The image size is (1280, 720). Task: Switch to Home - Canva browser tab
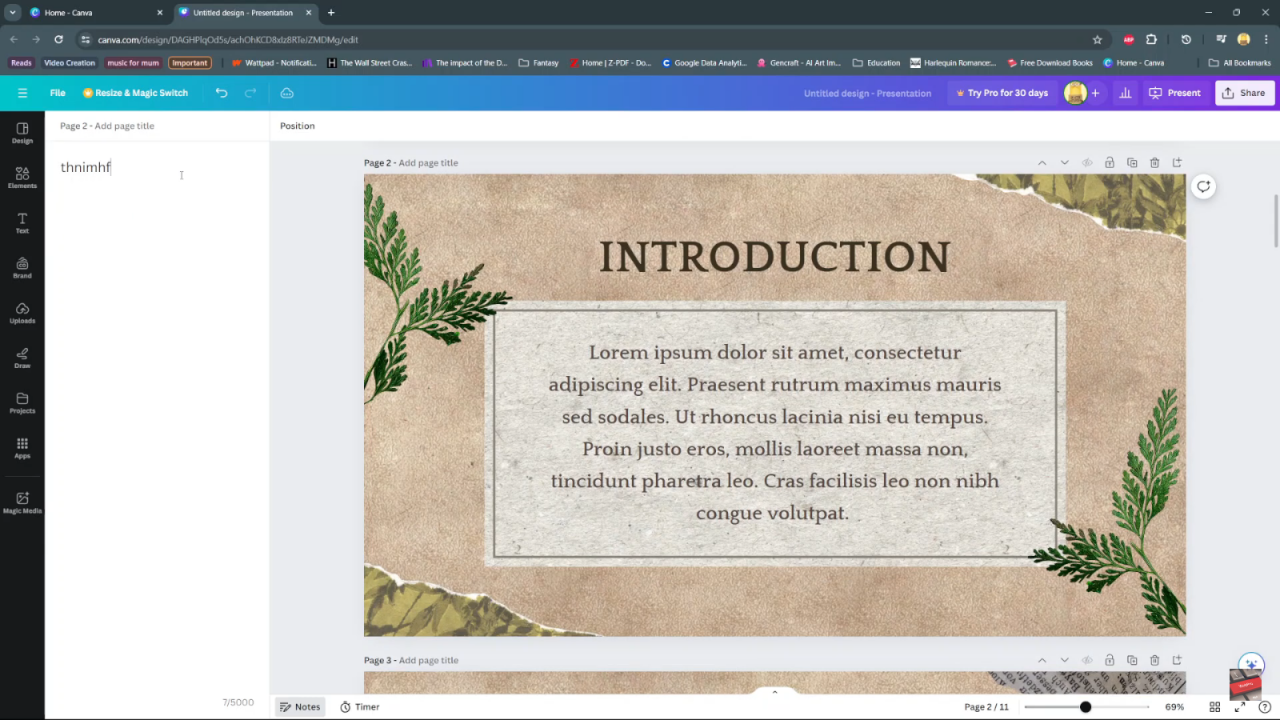pos(97,12)
